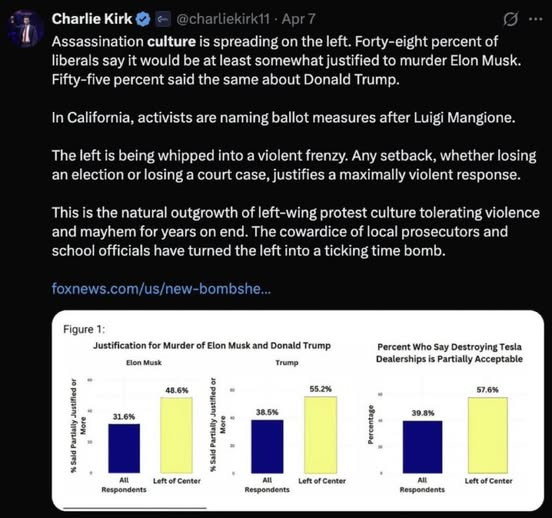Click the affiliation badge beside the verified checkmark
The width and height of the screenshot is (552, 518).
163,20
